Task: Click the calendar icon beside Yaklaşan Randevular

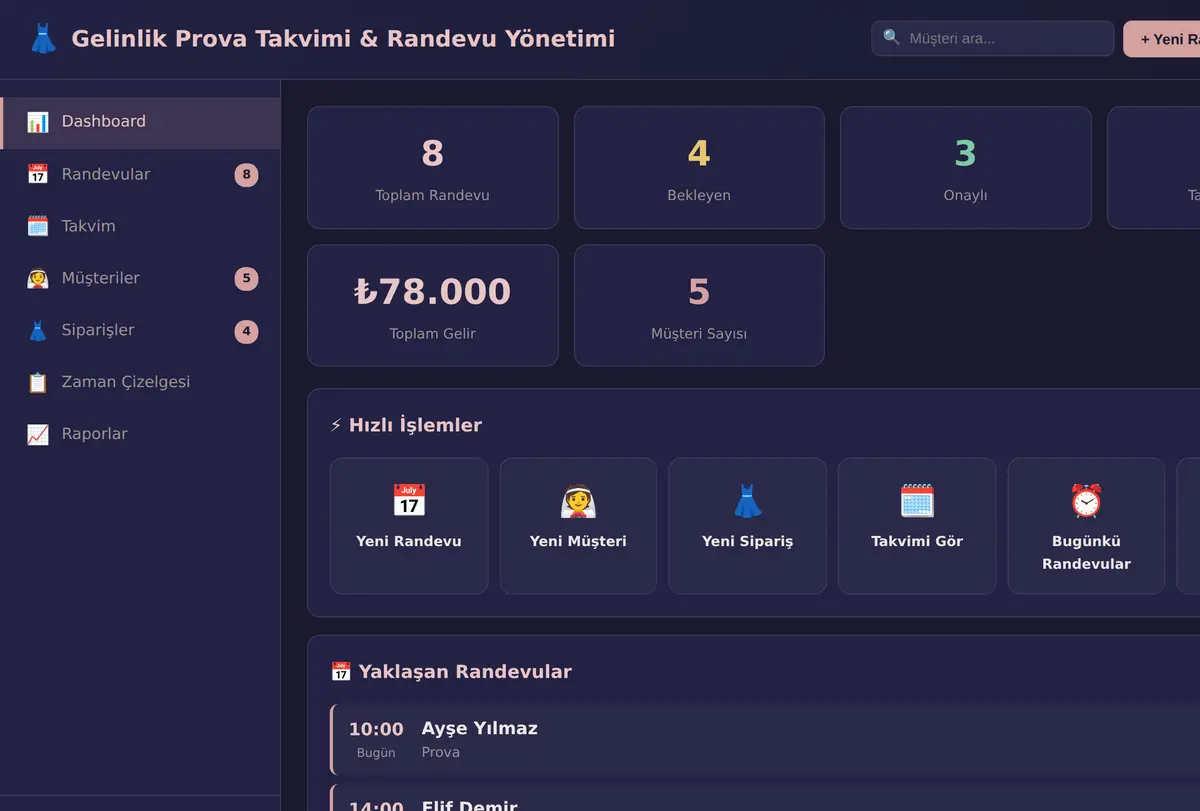Action: click(340, 672)
